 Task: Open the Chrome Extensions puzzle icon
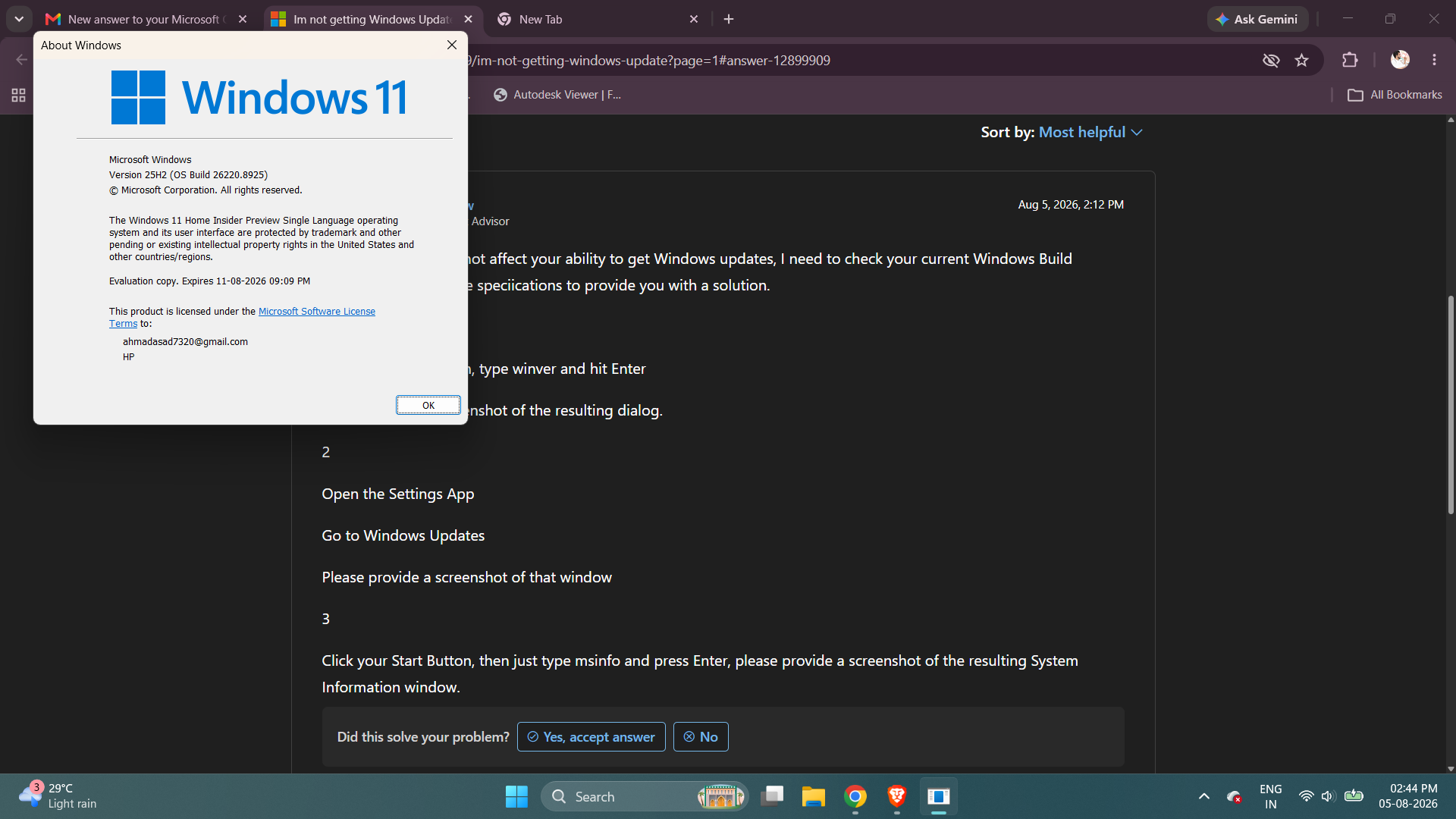pos(1350,60)
